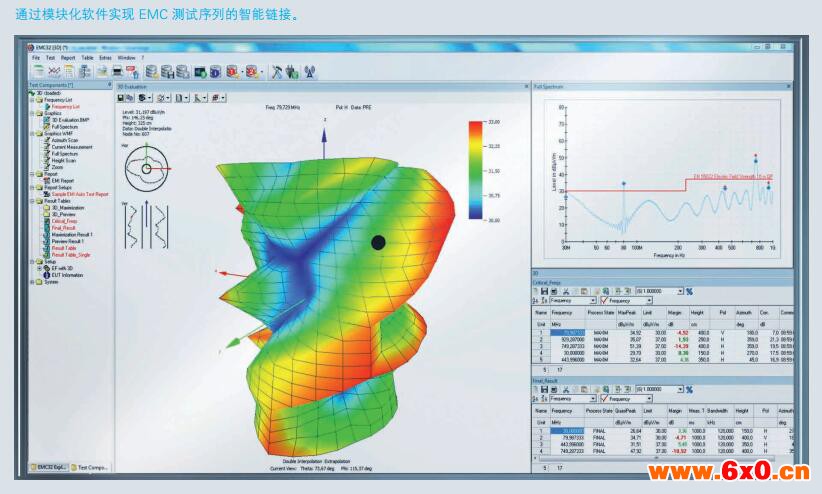Open the File menu

pyautogui.click(x=36, y=58)
